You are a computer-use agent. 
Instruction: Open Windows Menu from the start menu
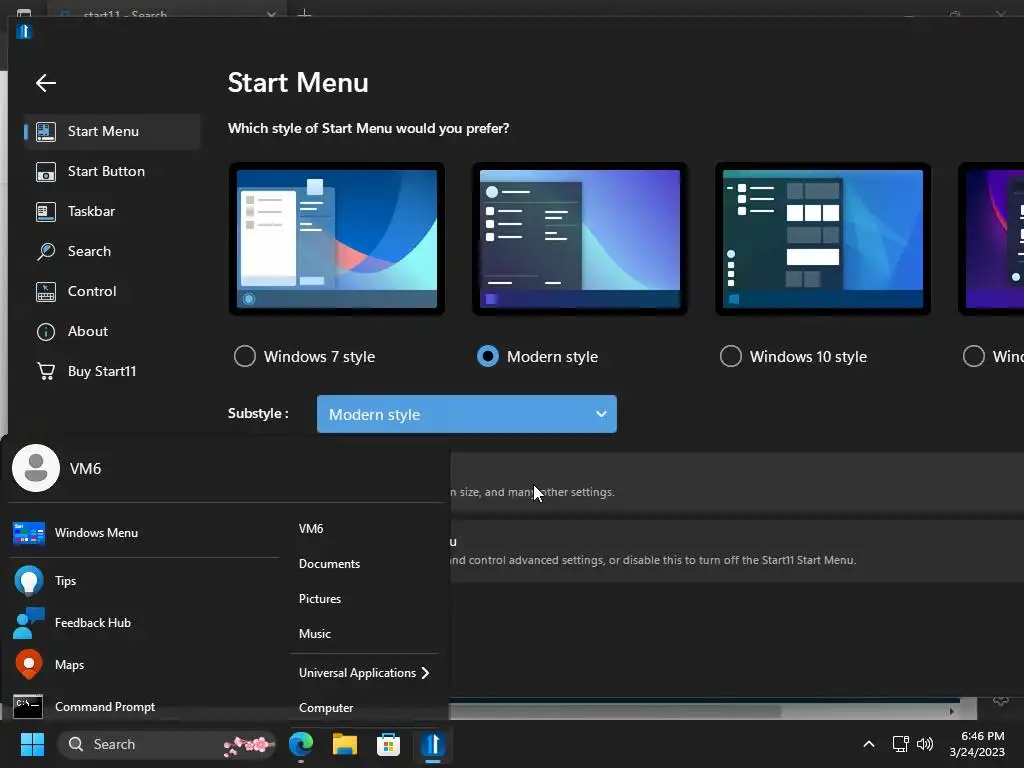click(x=145, y=533)
